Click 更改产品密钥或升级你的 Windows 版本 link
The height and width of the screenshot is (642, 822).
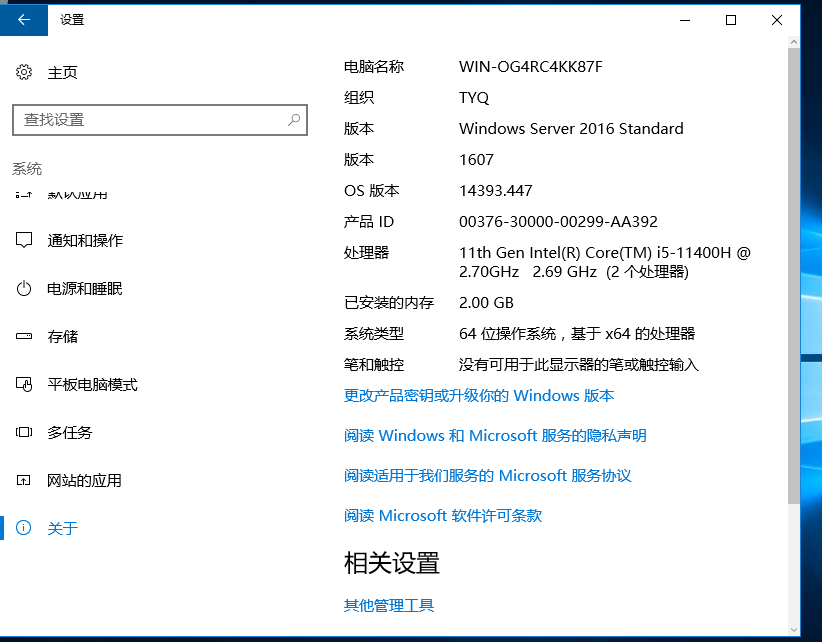click(479, 396)
